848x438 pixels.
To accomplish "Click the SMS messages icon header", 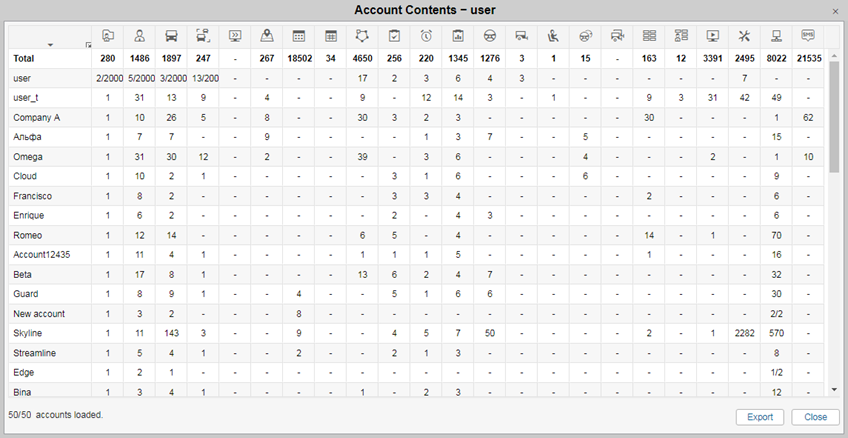I will (808, 36).
